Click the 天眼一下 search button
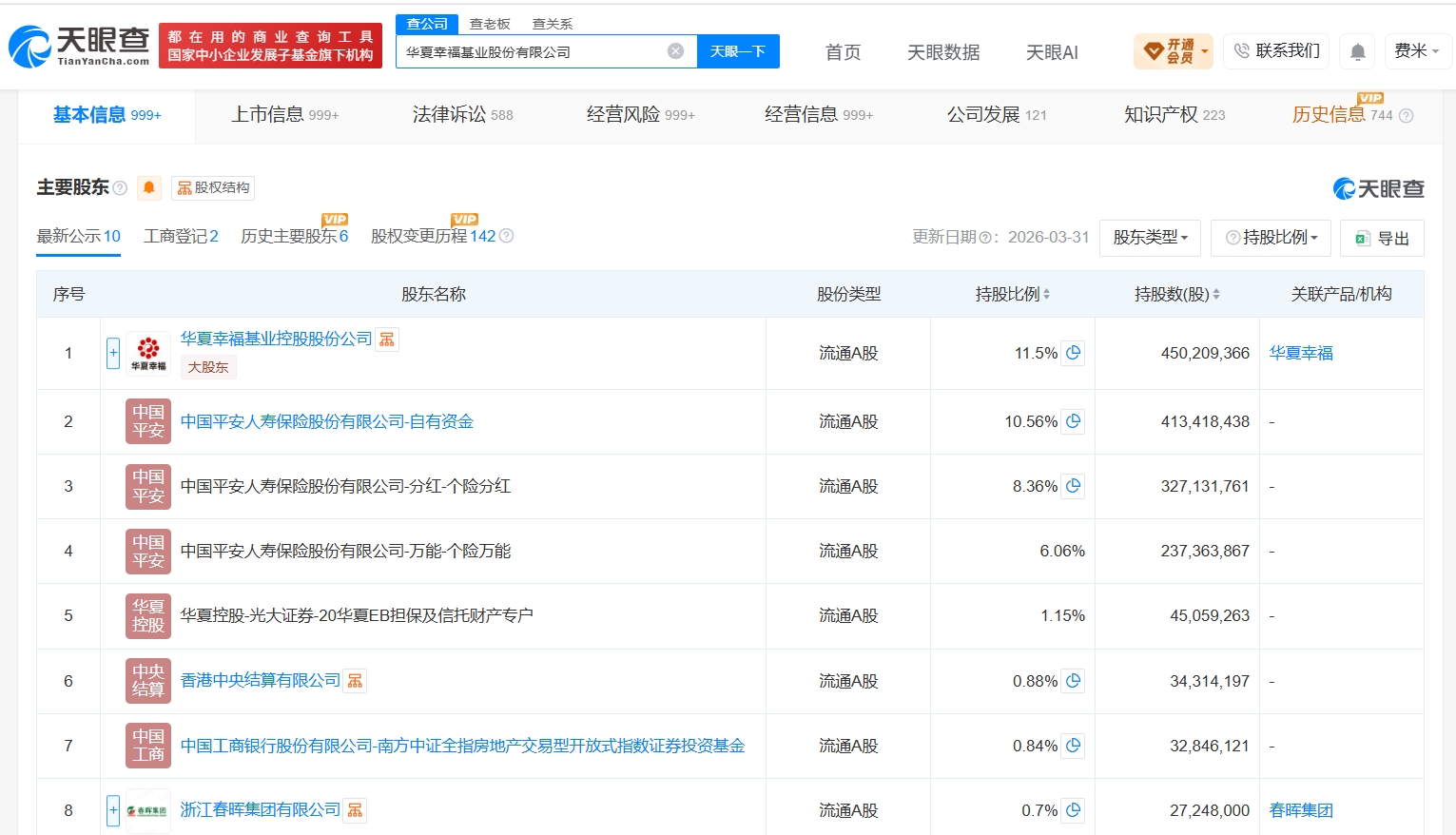The image size is (1456, 835). [x=738, y=51]
